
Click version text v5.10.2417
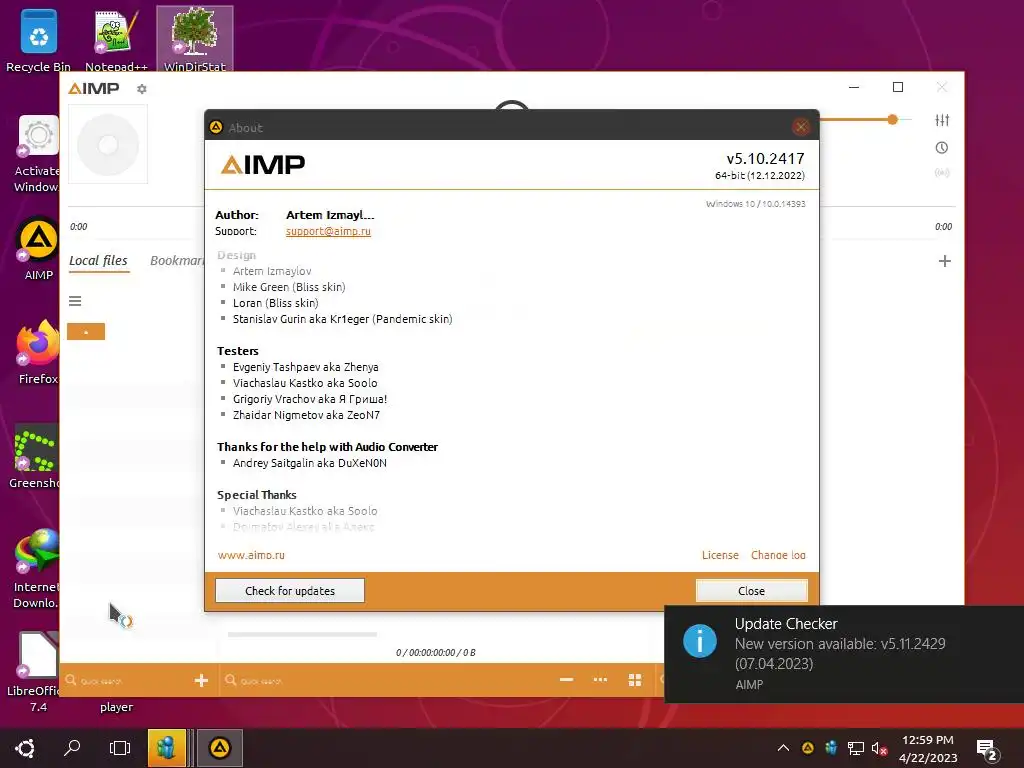click(765, 159)
